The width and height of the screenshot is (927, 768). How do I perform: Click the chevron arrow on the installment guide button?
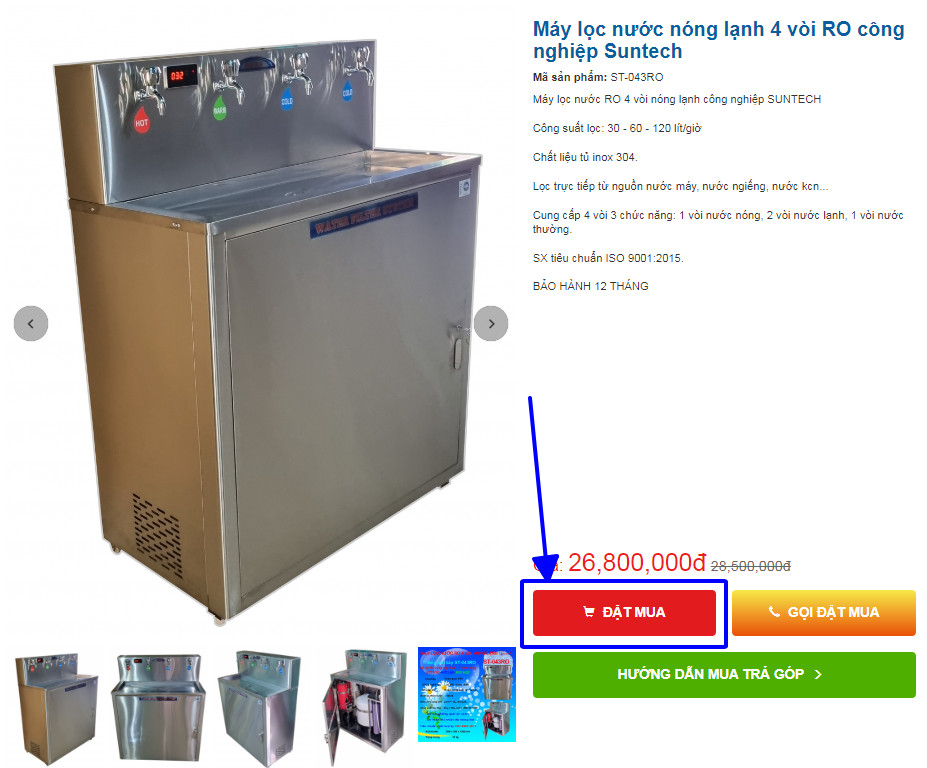point(818,675)
